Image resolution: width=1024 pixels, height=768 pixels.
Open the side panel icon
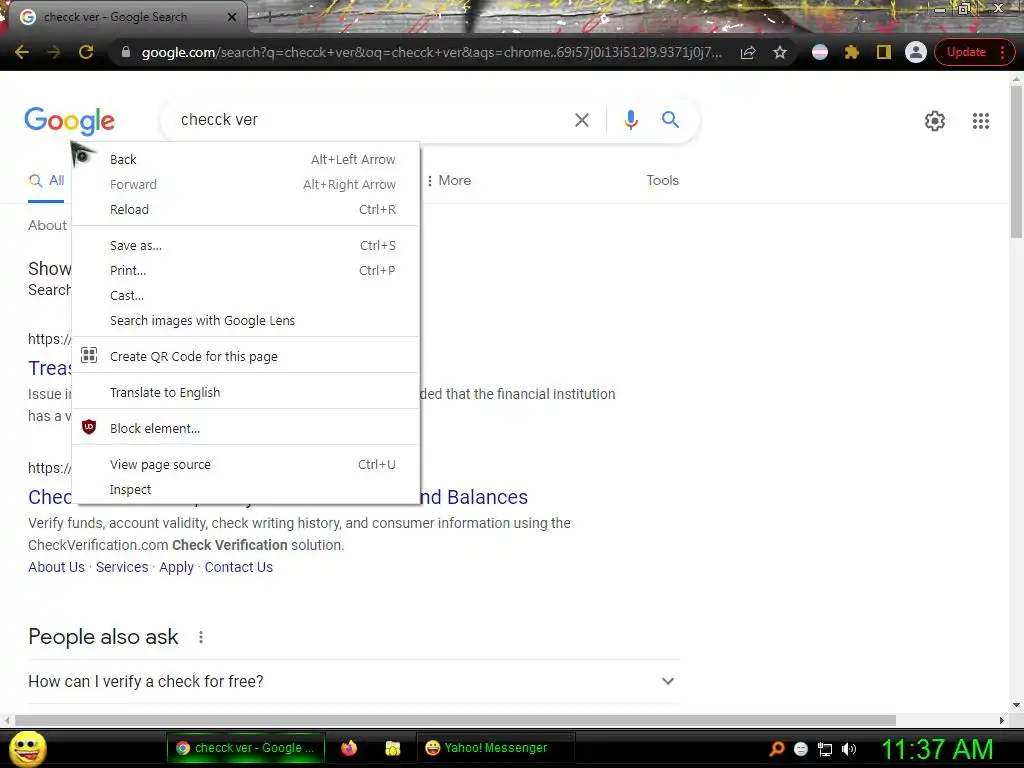click(884, 52)
